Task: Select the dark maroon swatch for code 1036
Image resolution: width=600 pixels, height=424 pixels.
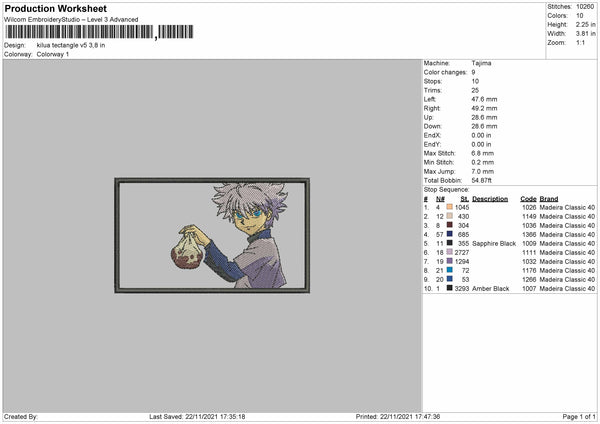Action: click(x=450, y=225)
